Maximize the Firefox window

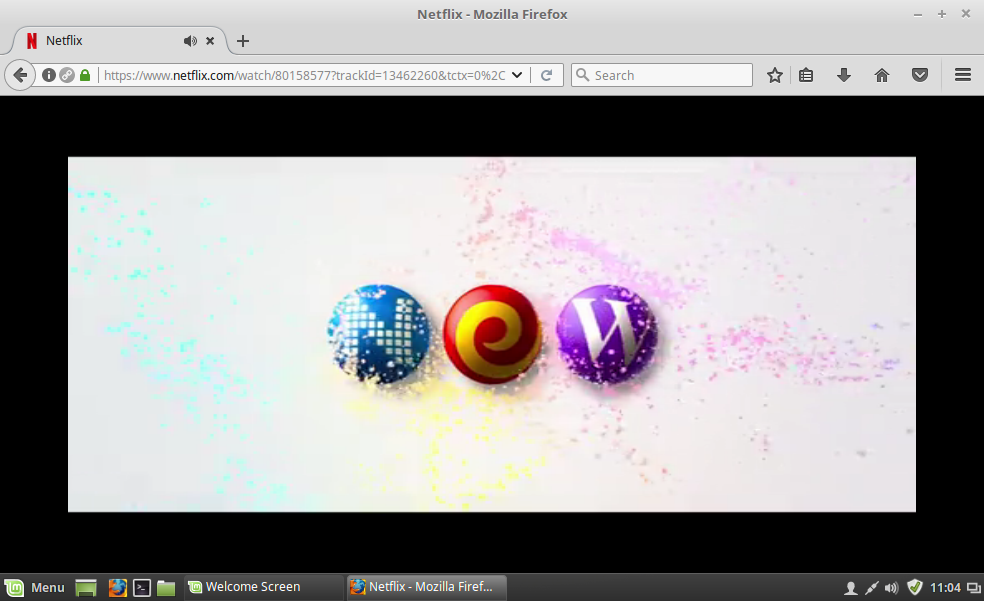[x=942, y=14]
